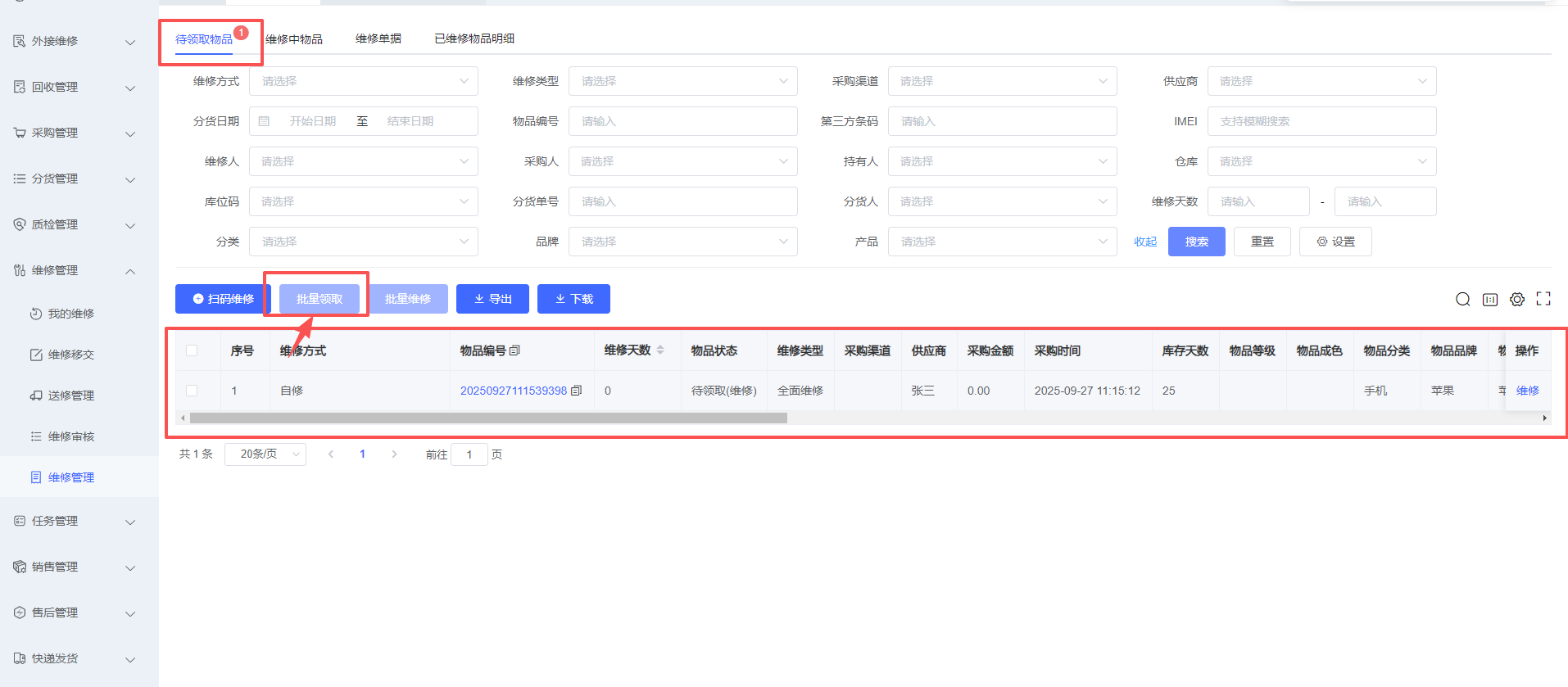Click the table horizontal scrollbar
The width and height of the screenshot is (1568, 687).
tap(488, 418)
